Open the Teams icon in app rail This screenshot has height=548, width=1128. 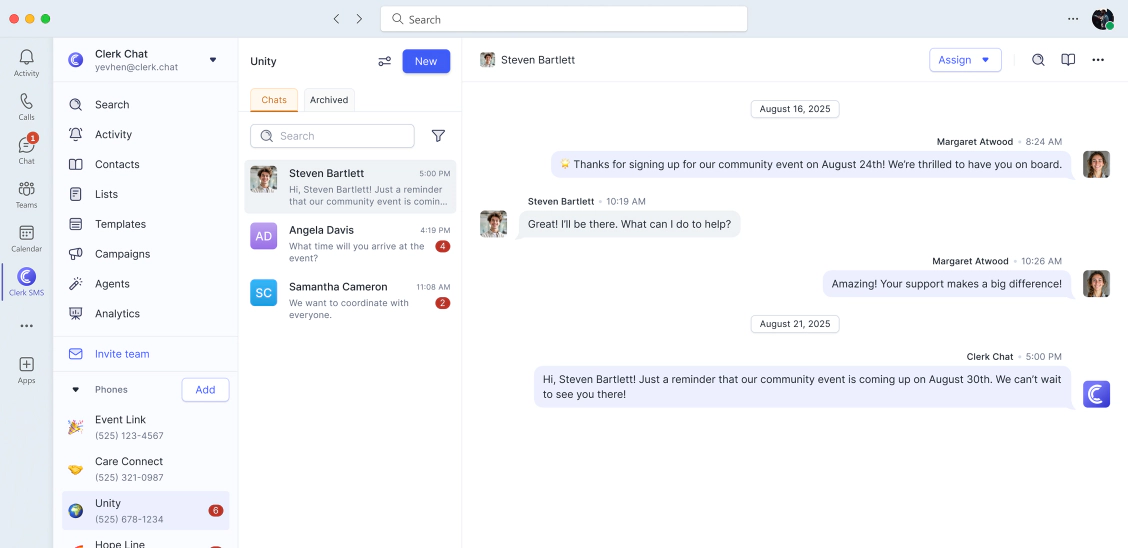pos(26,193)
